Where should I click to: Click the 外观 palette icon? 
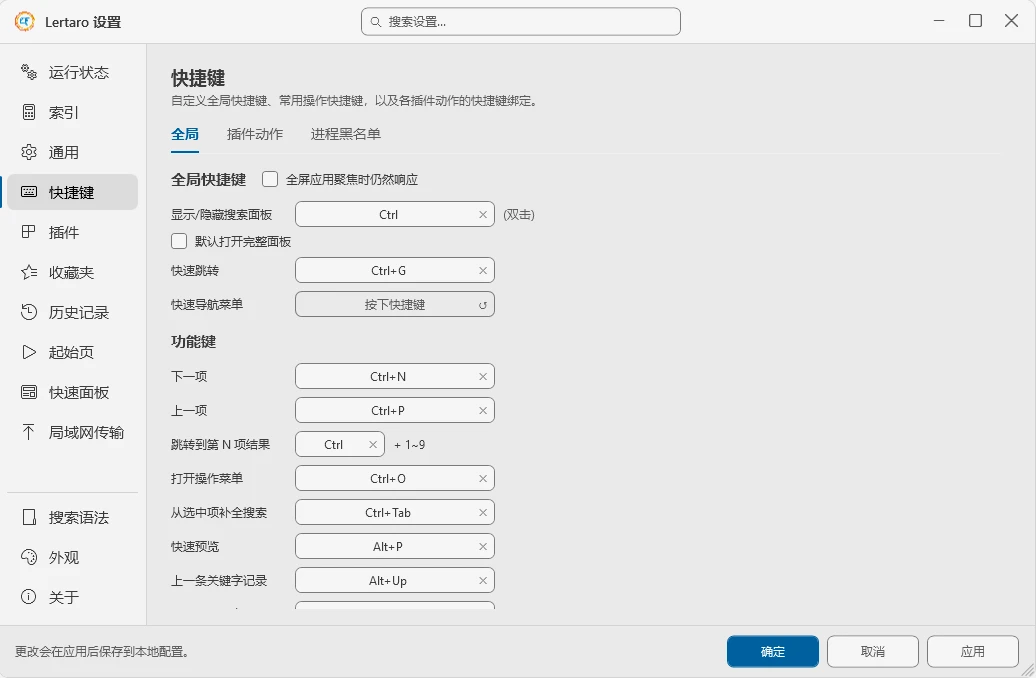pos(28,557)
